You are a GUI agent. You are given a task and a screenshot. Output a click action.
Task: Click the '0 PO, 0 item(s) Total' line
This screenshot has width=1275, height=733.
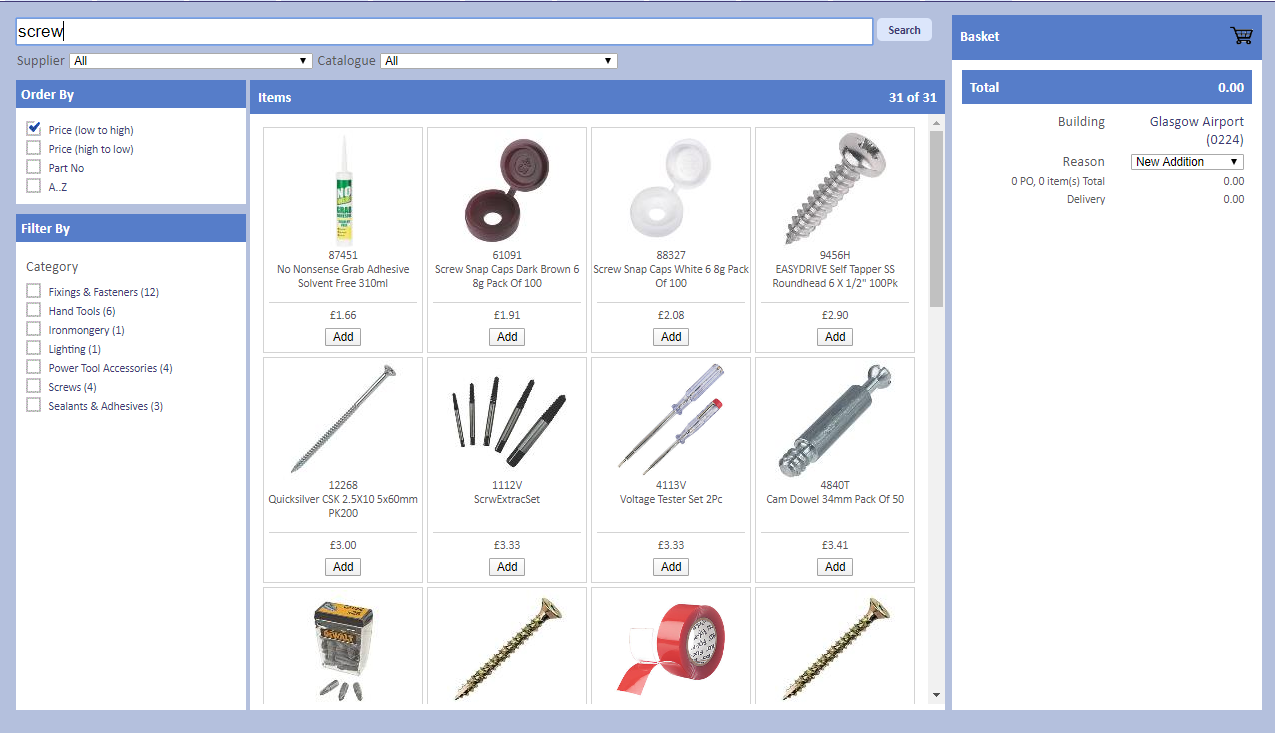(1058, 181)
